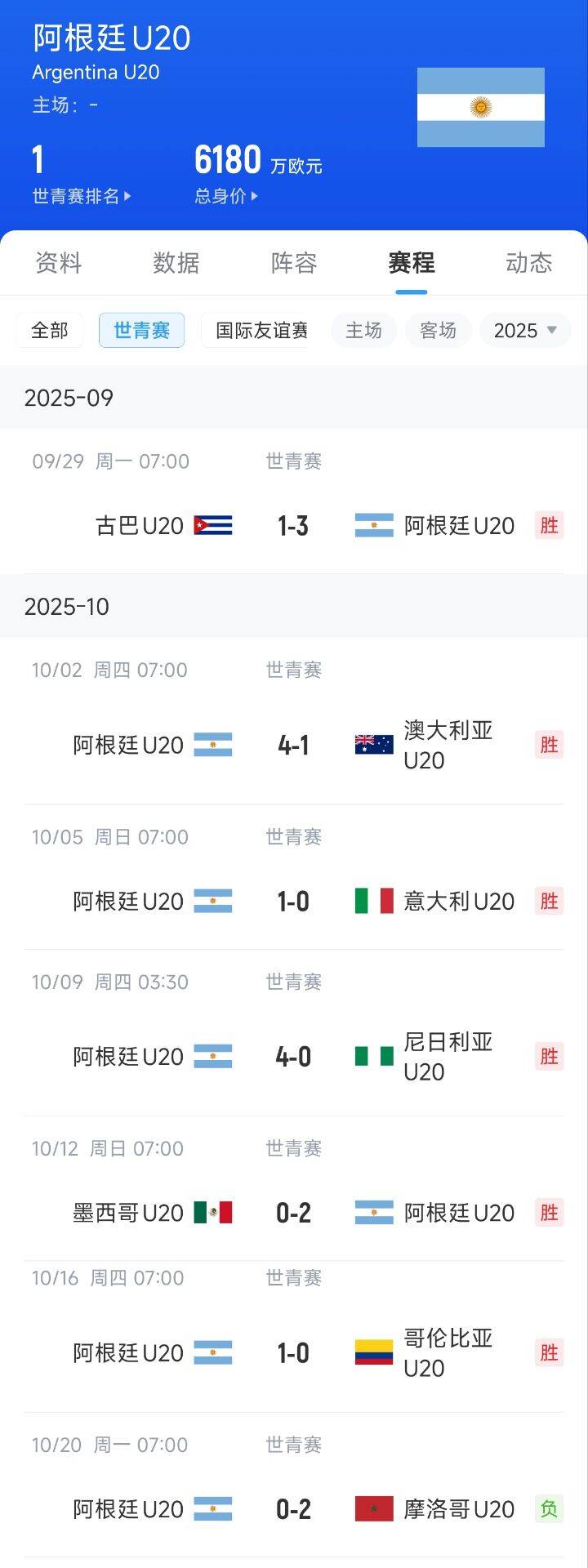Open the 2025 year dropdown
588x1568 pixels.
click(x=524, y=331)
